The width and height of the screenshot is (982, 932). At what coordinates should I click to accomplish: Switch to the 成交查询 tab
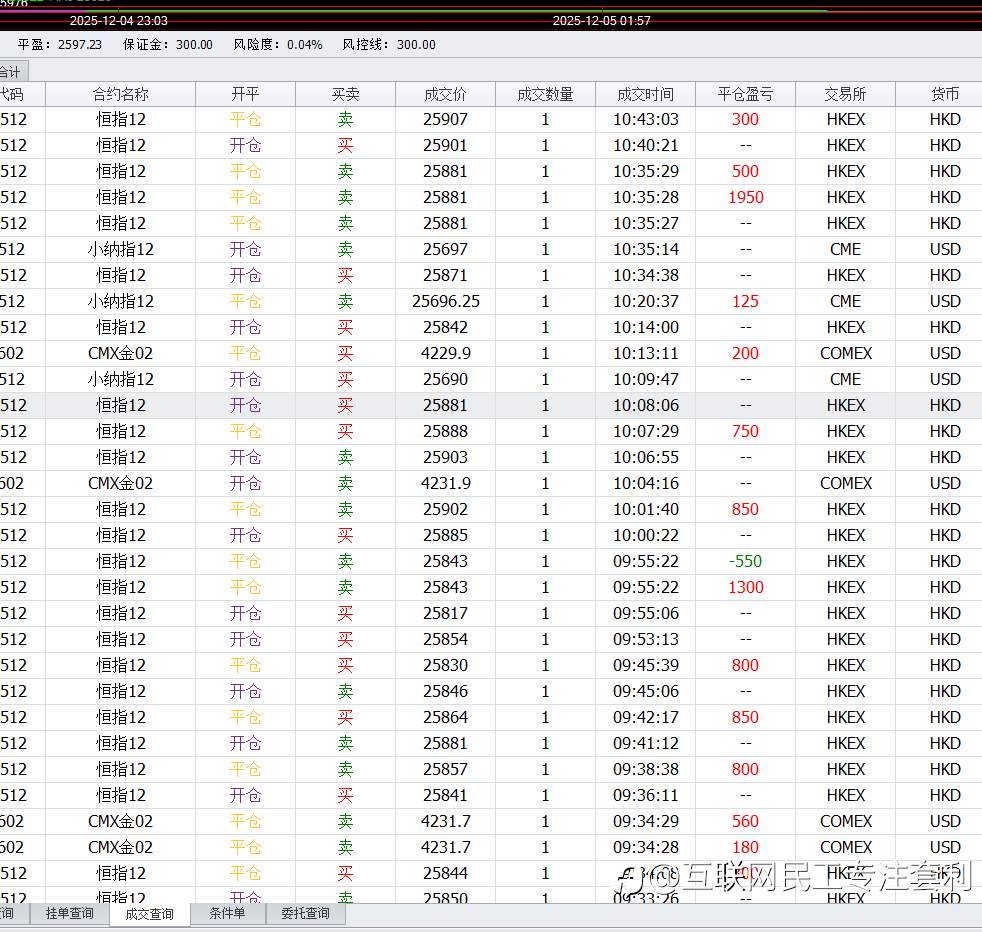(150, 914)
